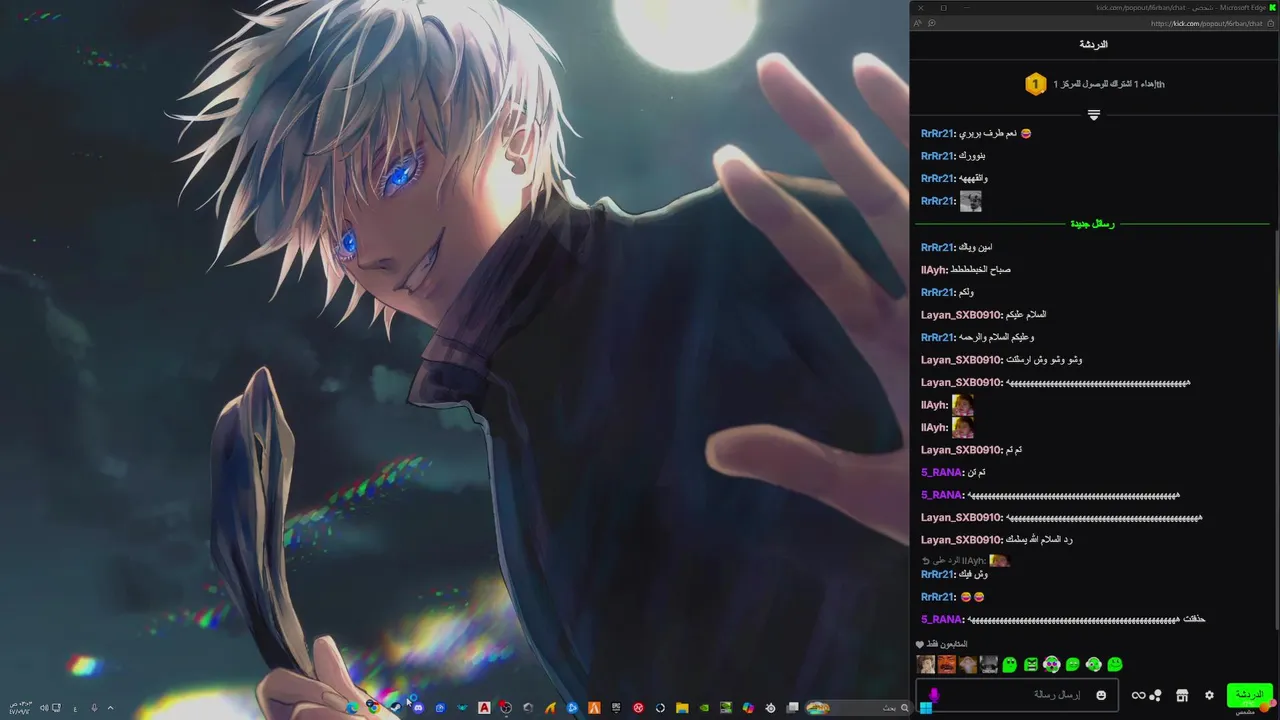This screenshot has width=1280, height=720.
Task: Click the purple microphone icon in chat input
Action: click(x=934, y=694)
